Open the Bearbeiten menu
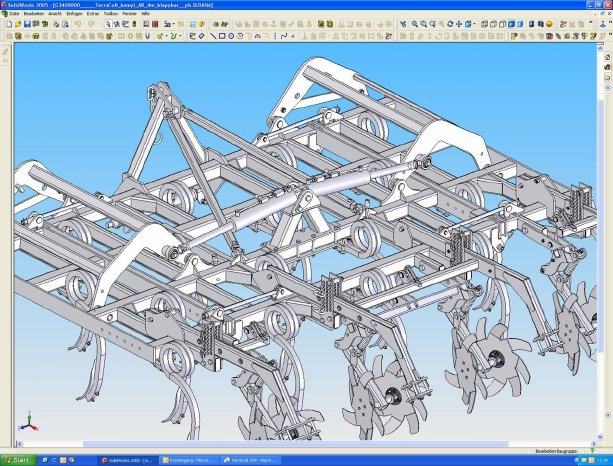This screenshot has width=613, height=466. (x=34, y=14)
